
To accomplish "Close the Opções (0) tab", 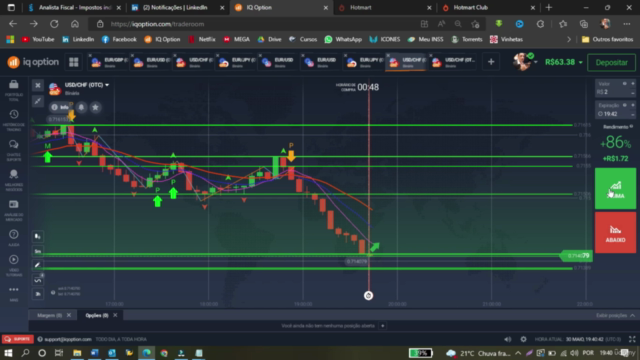I will (115, 315).
